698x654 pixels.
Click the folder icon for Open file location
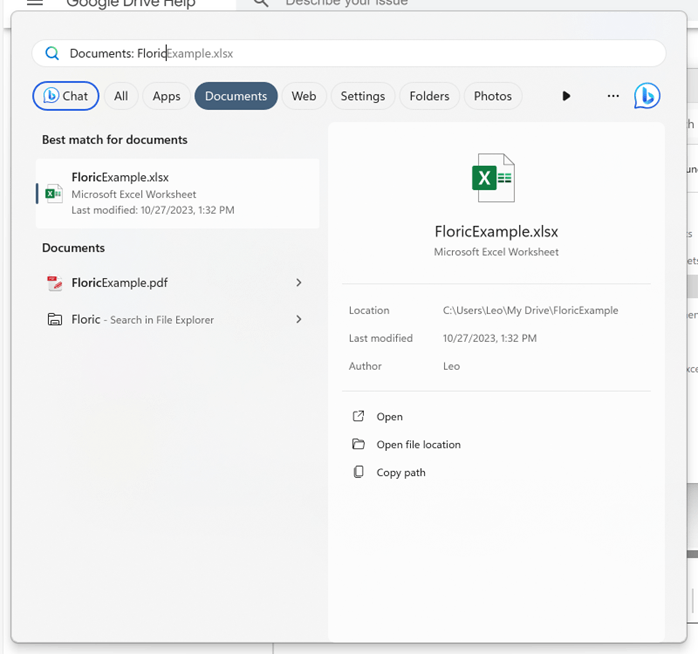[358, 444]
